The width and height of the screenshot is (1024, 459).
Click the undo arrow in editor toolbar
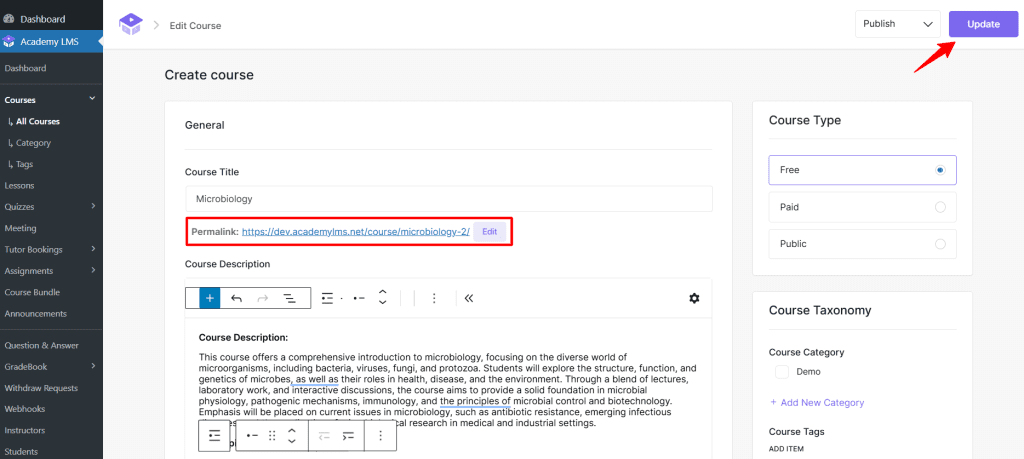coord(236,298)
